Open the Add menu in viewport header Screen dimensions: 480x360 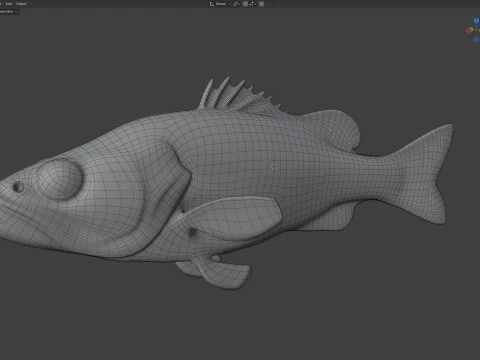[x=9, y=4]
